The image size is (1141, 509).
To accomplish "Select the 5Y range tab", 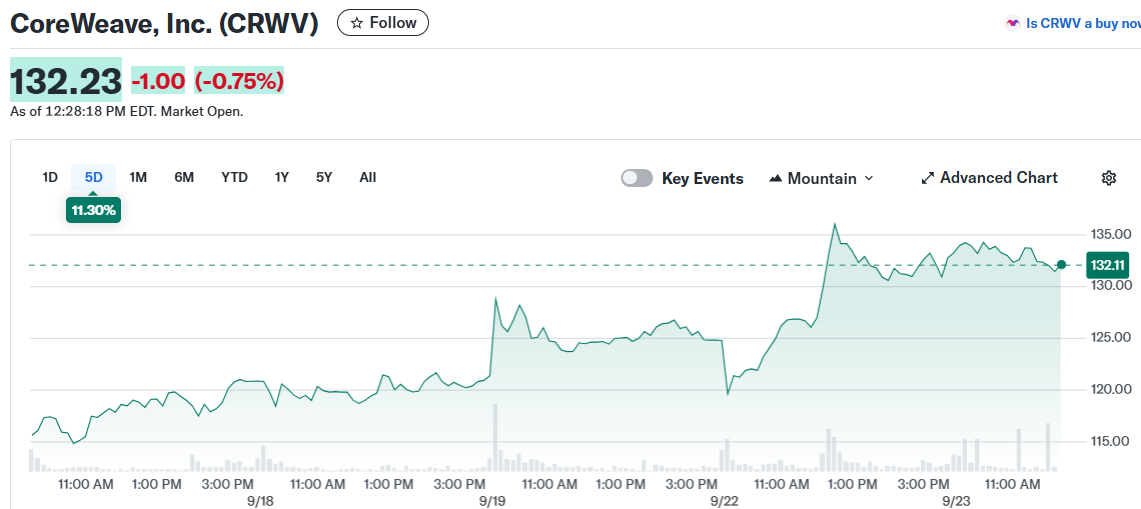I will (x=324, y=177).
